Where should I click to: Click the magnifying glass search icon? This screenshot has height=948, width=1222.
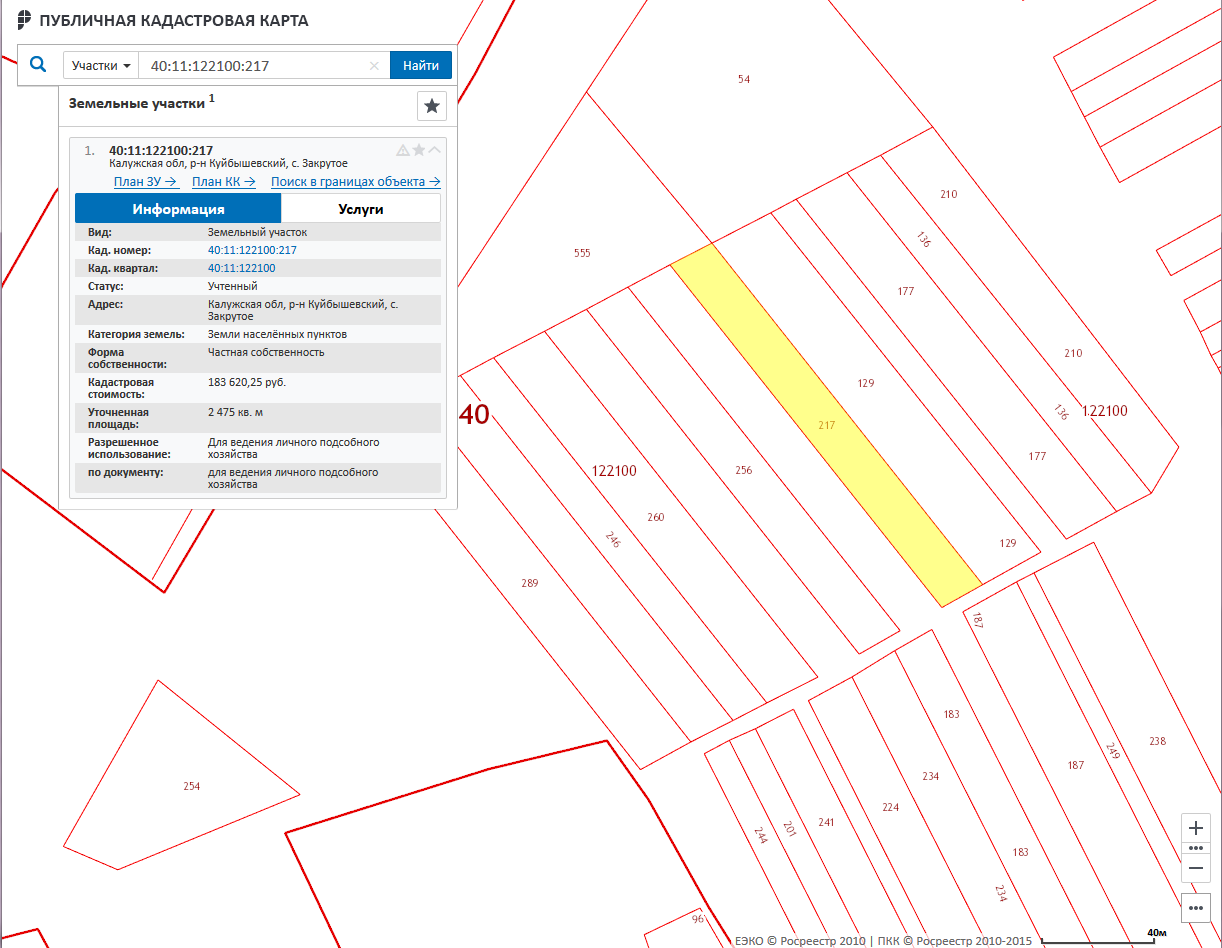tap(38, 65)
